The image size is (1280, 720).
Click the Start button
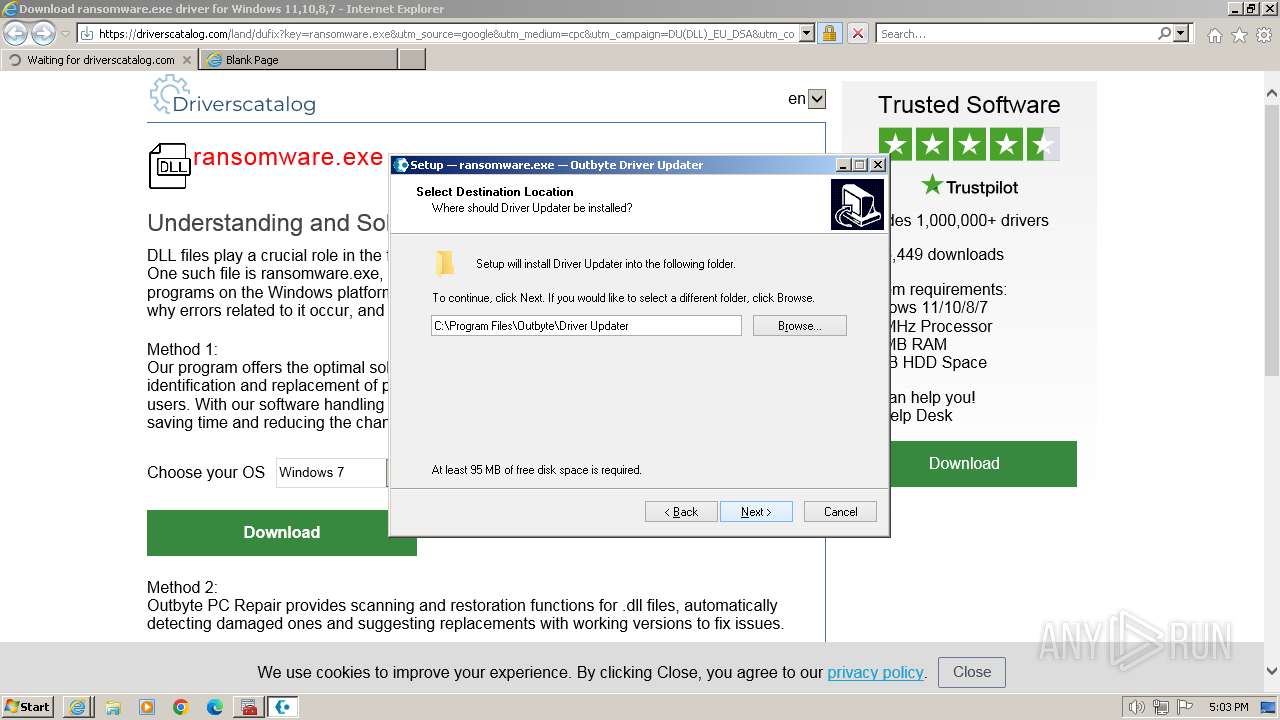[28, 707]
